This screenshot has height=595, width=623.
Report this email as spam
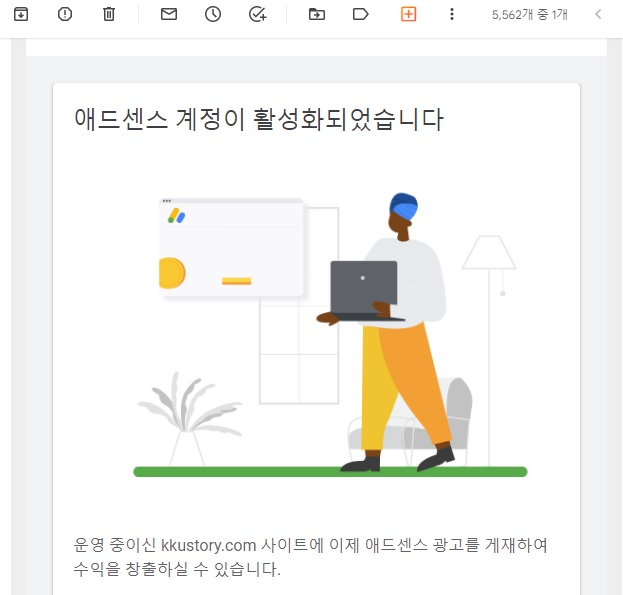pos(65,14)
